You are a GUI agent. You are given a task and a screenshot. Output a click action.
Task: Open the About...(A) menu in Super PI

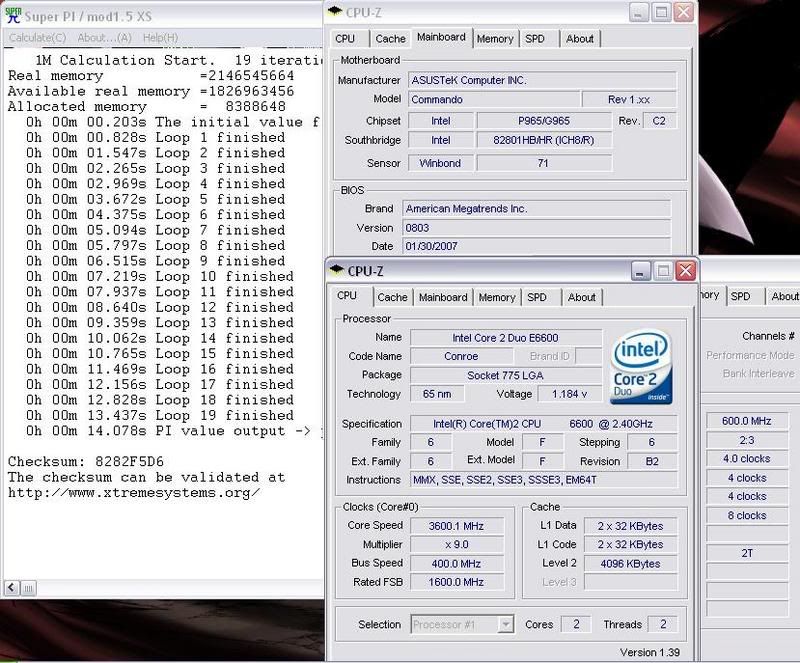(105, 37)
